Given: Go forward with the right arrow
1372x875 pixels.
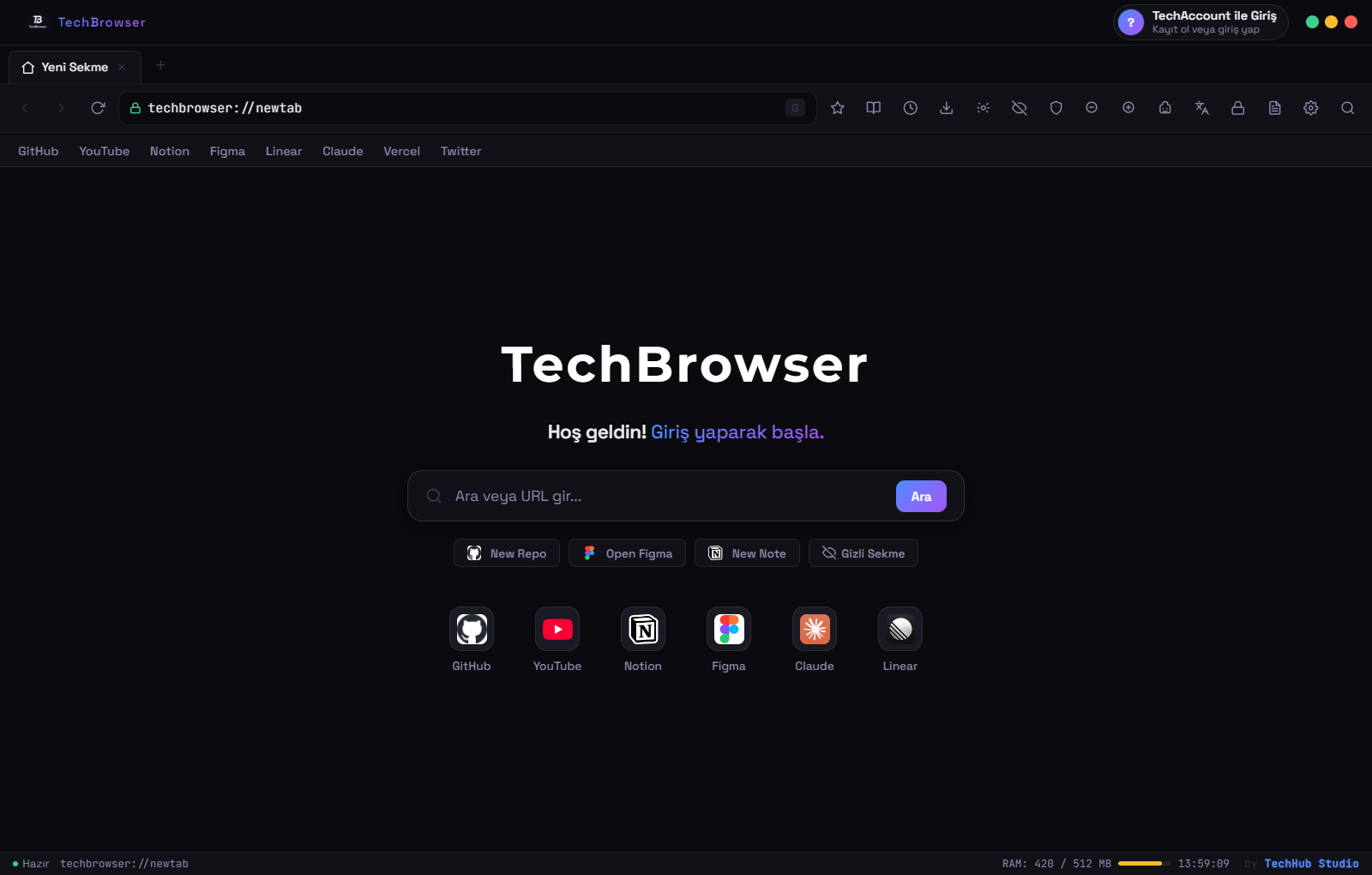Looking at the screenshot, I should 61,108.
